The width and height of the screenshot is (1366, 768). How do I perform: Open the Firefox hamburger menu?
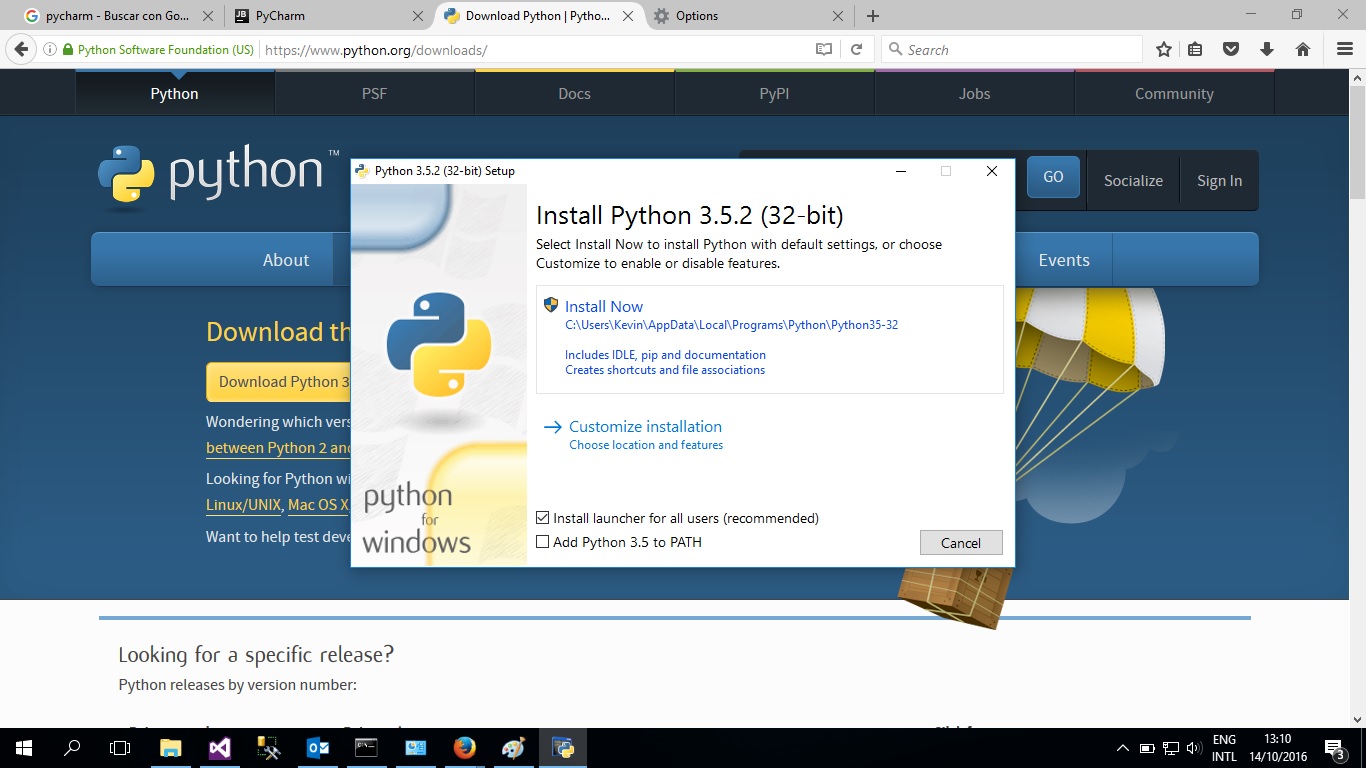(1343, 48)
